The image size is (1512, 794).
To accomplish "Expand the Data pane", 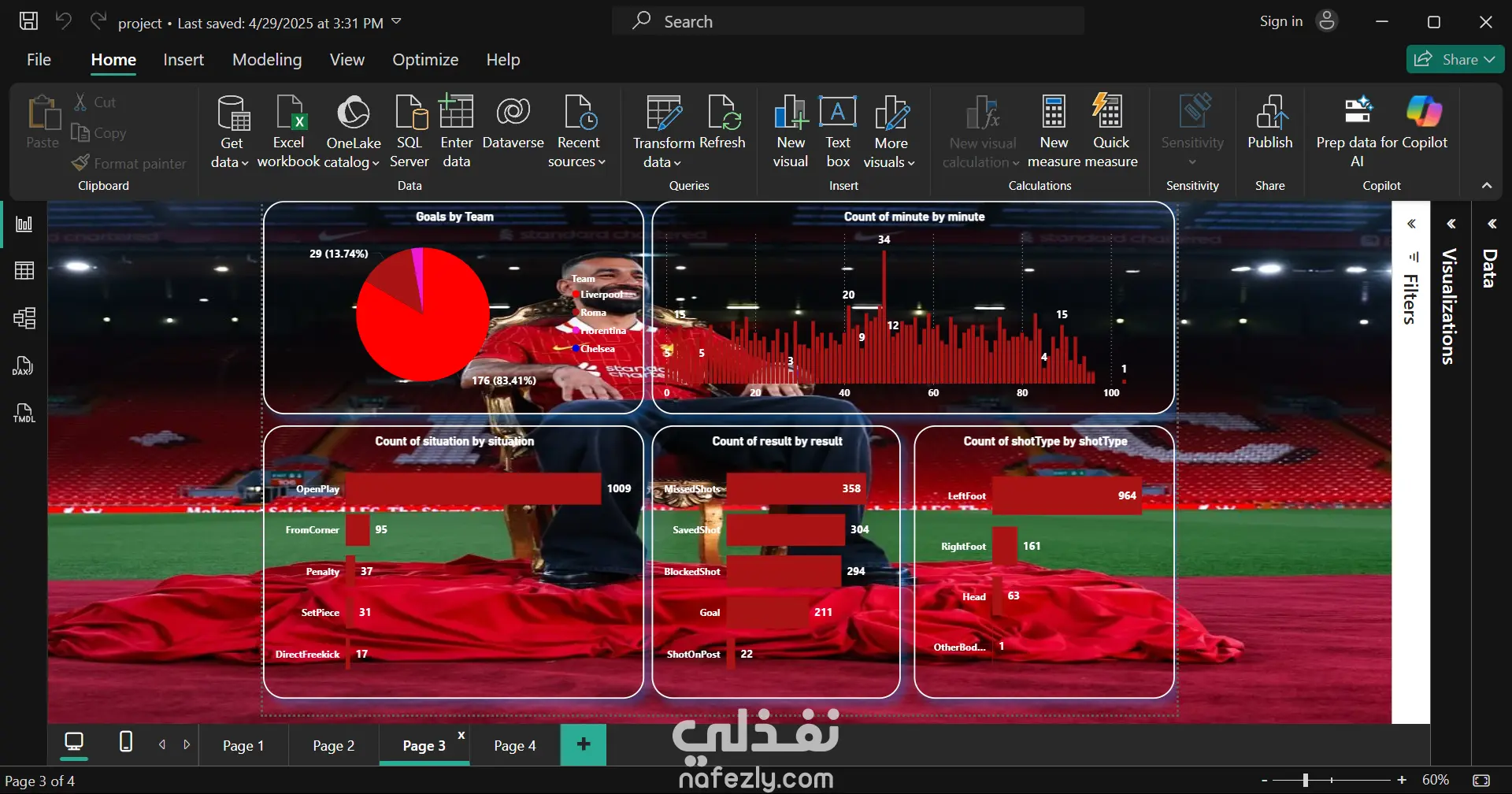I will pos(1492,224).
